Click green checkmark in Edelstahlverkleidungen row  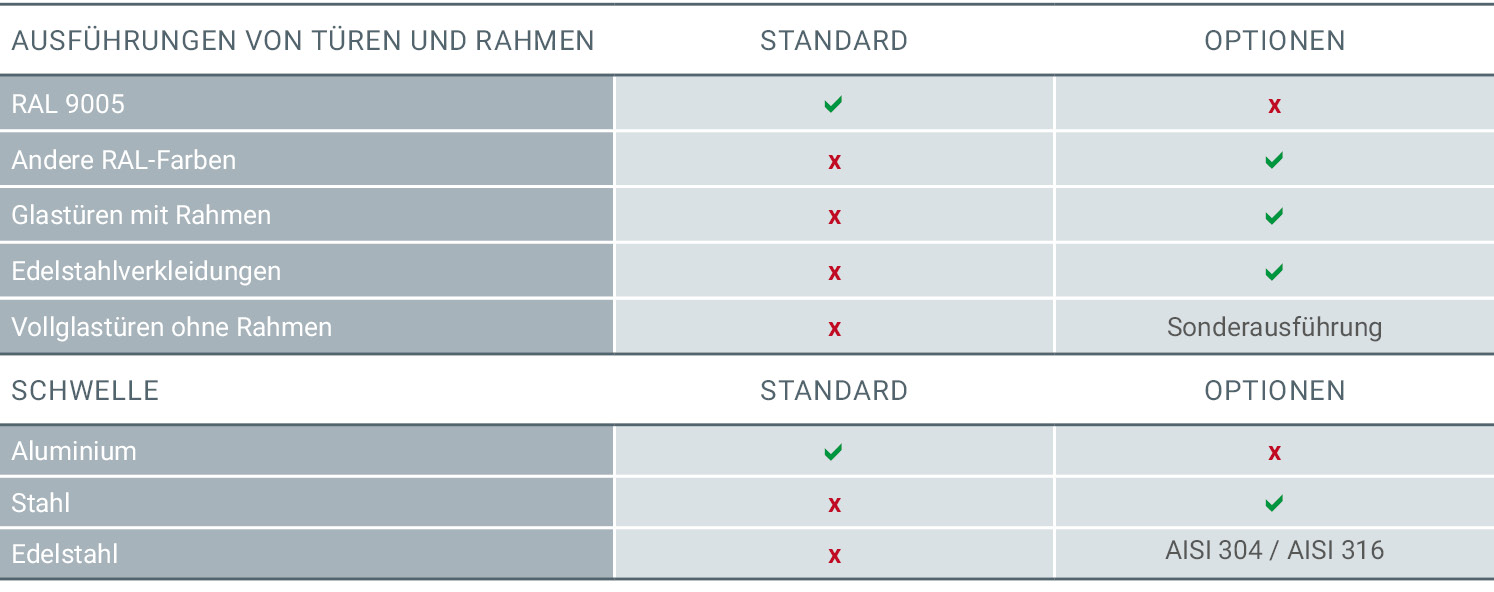click(1274, 272)
